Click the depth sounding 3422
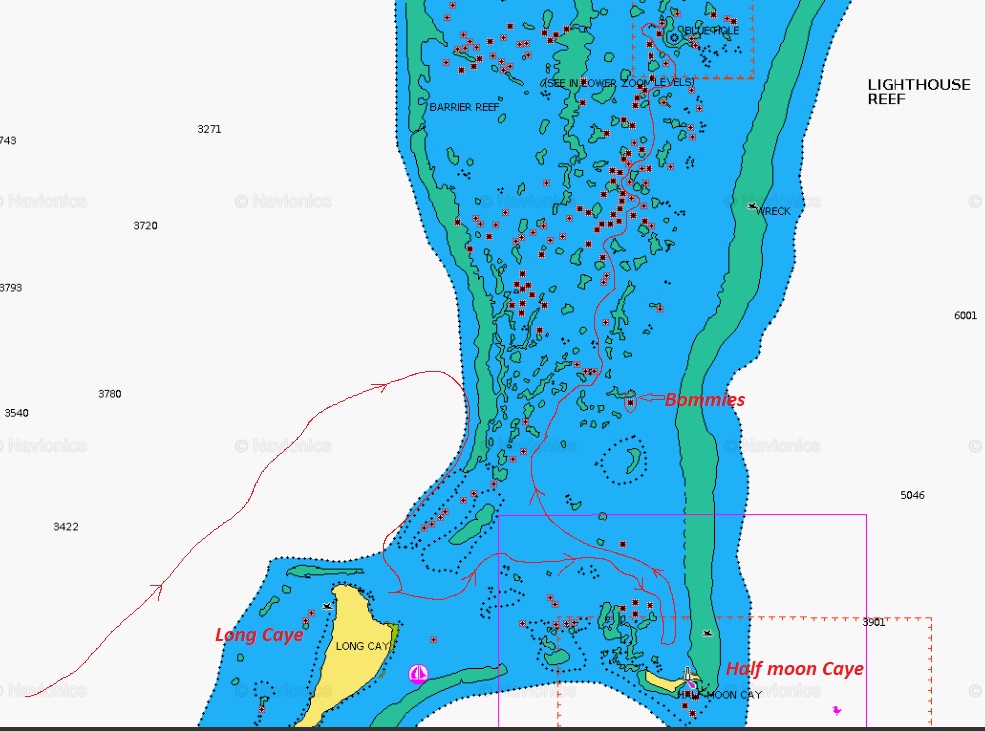 click(x=66, y=527)
